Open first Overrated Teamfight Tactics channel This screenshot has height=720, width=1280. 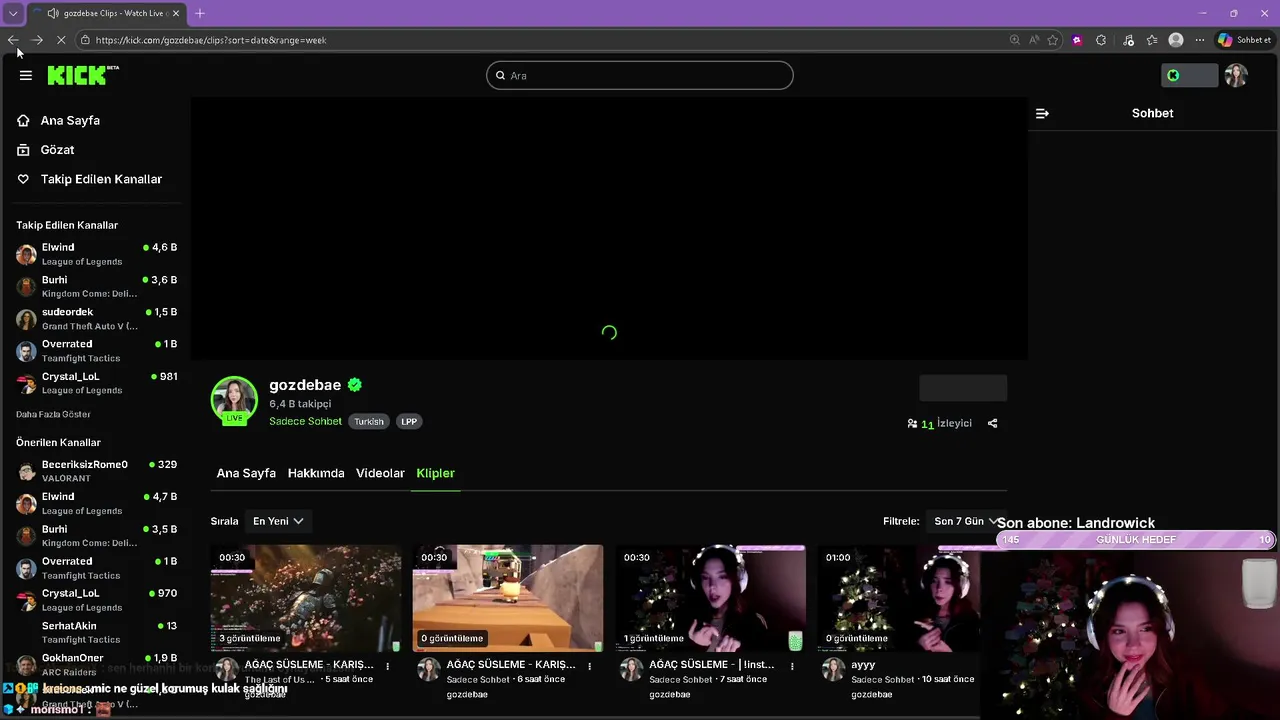(x=97, y=350)
